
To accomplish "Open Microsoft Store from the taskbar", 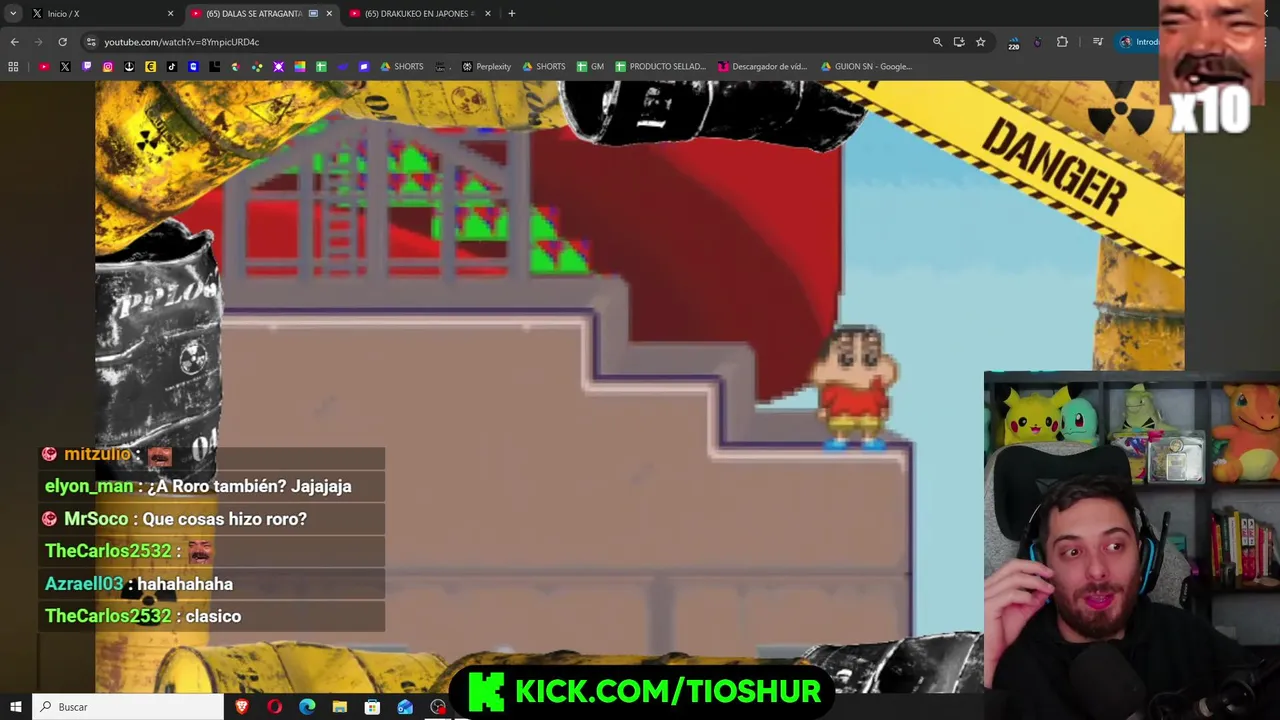I will [x=372, y=707].
